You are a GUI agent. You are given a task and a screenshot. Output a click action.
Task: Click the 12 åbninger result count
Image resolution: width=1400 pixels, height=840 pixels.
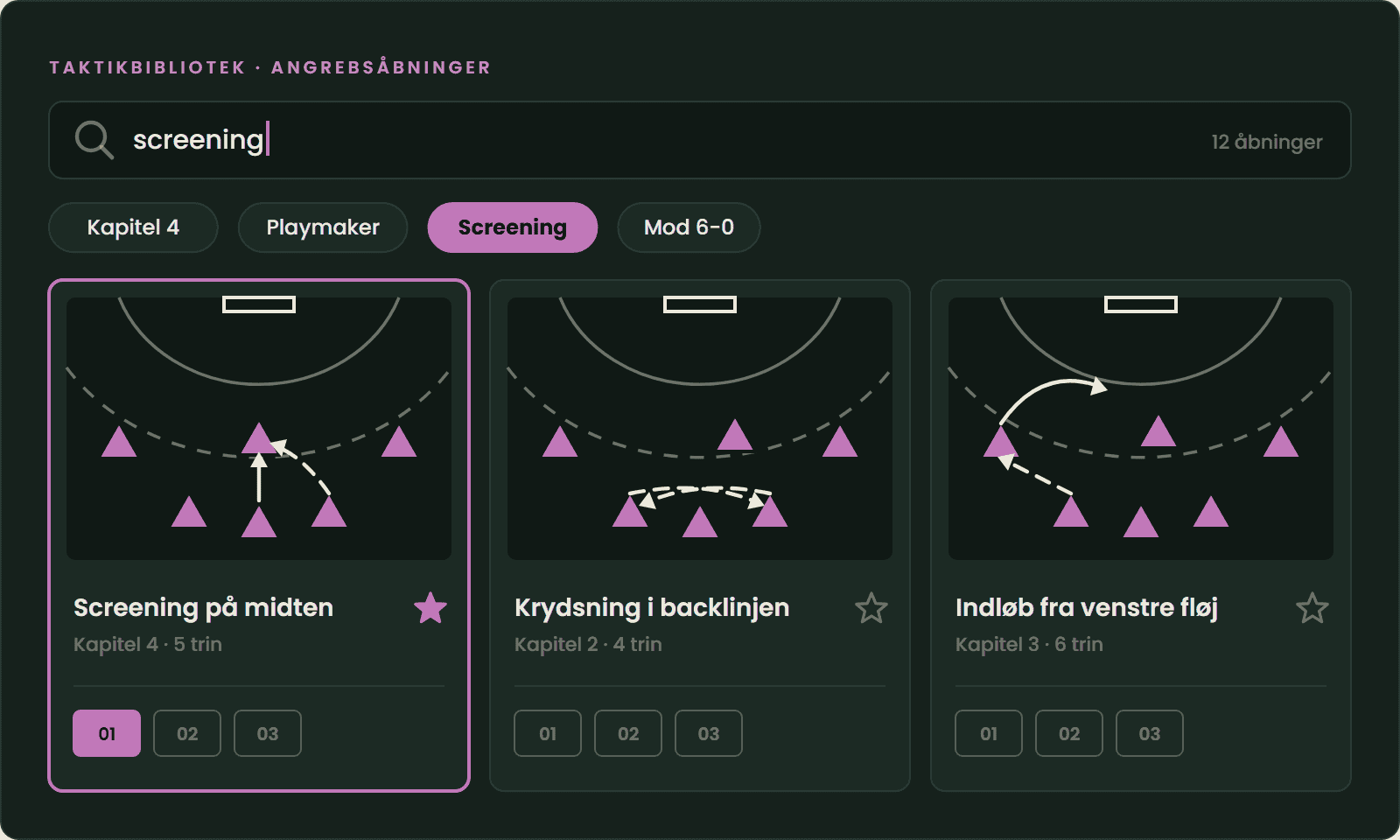point(1267,142)
